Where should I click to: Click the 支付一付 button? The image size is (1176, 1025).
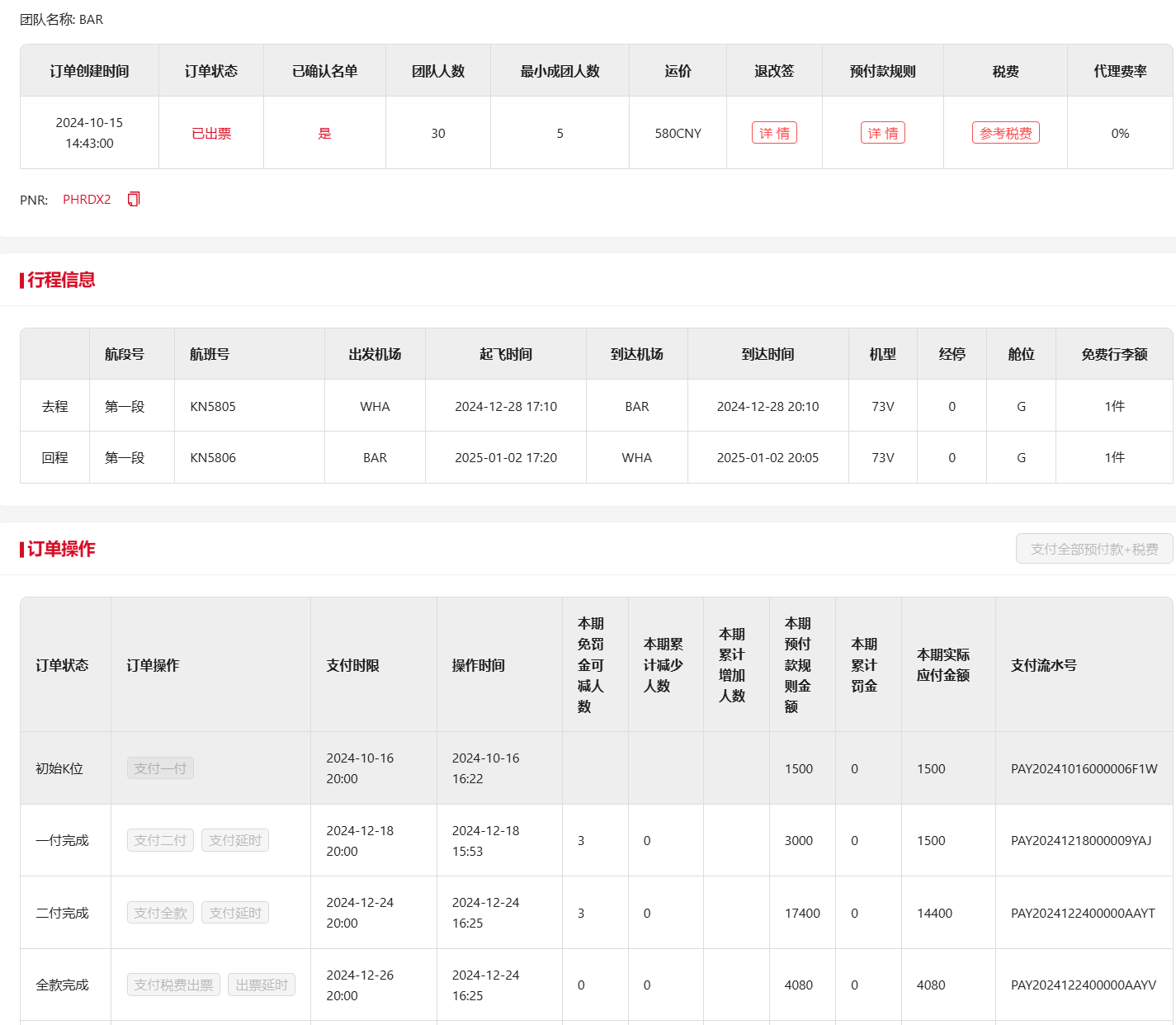point(160,768)
